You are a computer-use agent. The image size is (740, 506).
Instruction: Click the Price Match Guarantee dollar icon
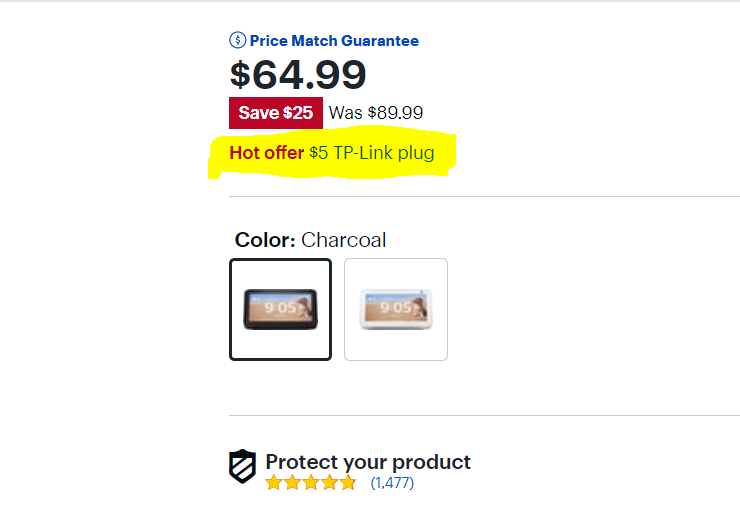coord(237,41)
